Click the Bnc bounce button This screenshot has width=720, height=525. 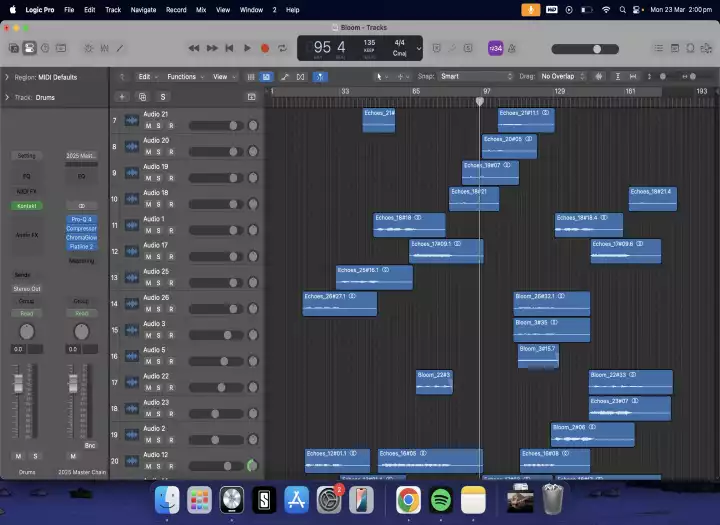pos(90,445)
